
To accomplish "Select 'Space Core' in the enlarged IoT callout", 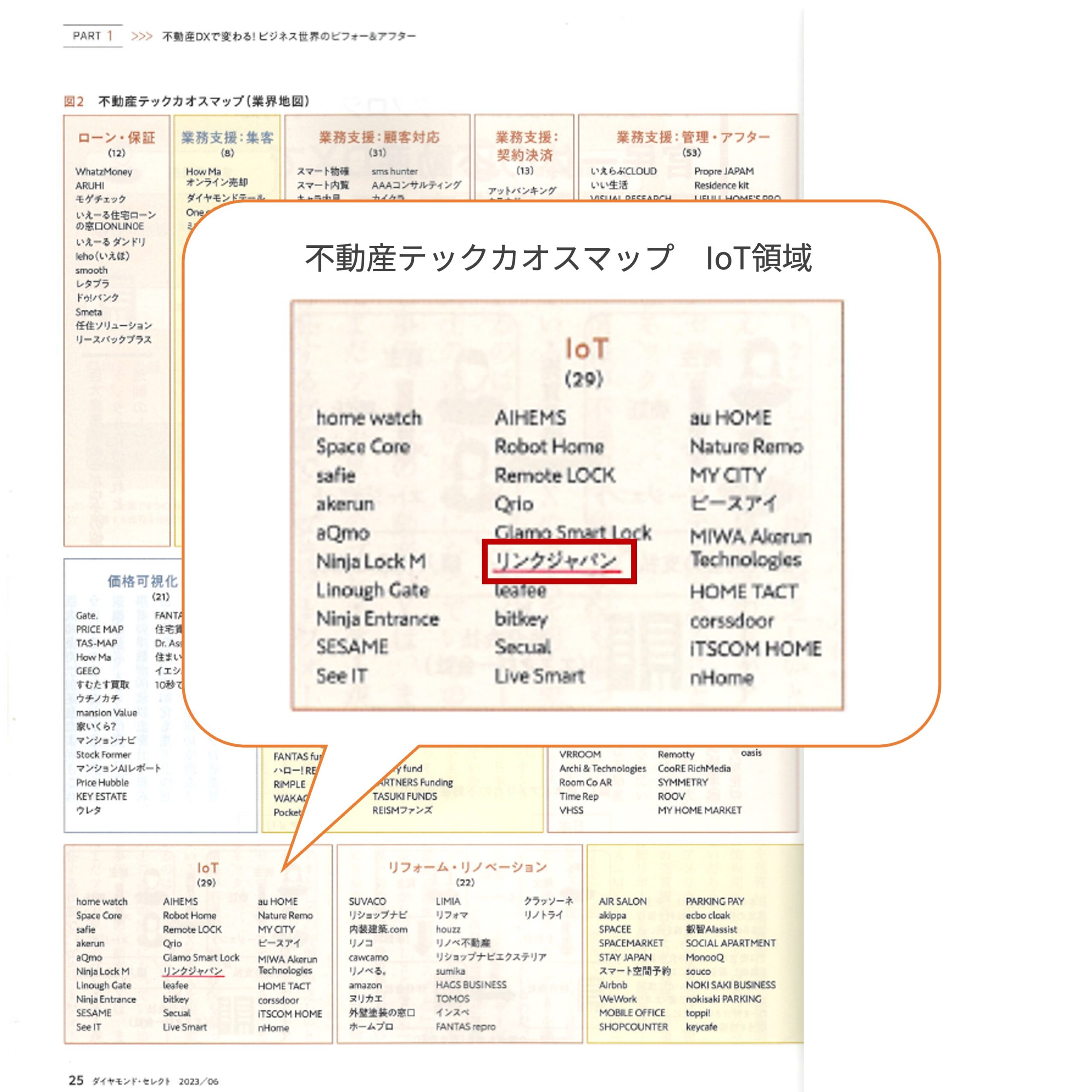I will pos(363,447).
